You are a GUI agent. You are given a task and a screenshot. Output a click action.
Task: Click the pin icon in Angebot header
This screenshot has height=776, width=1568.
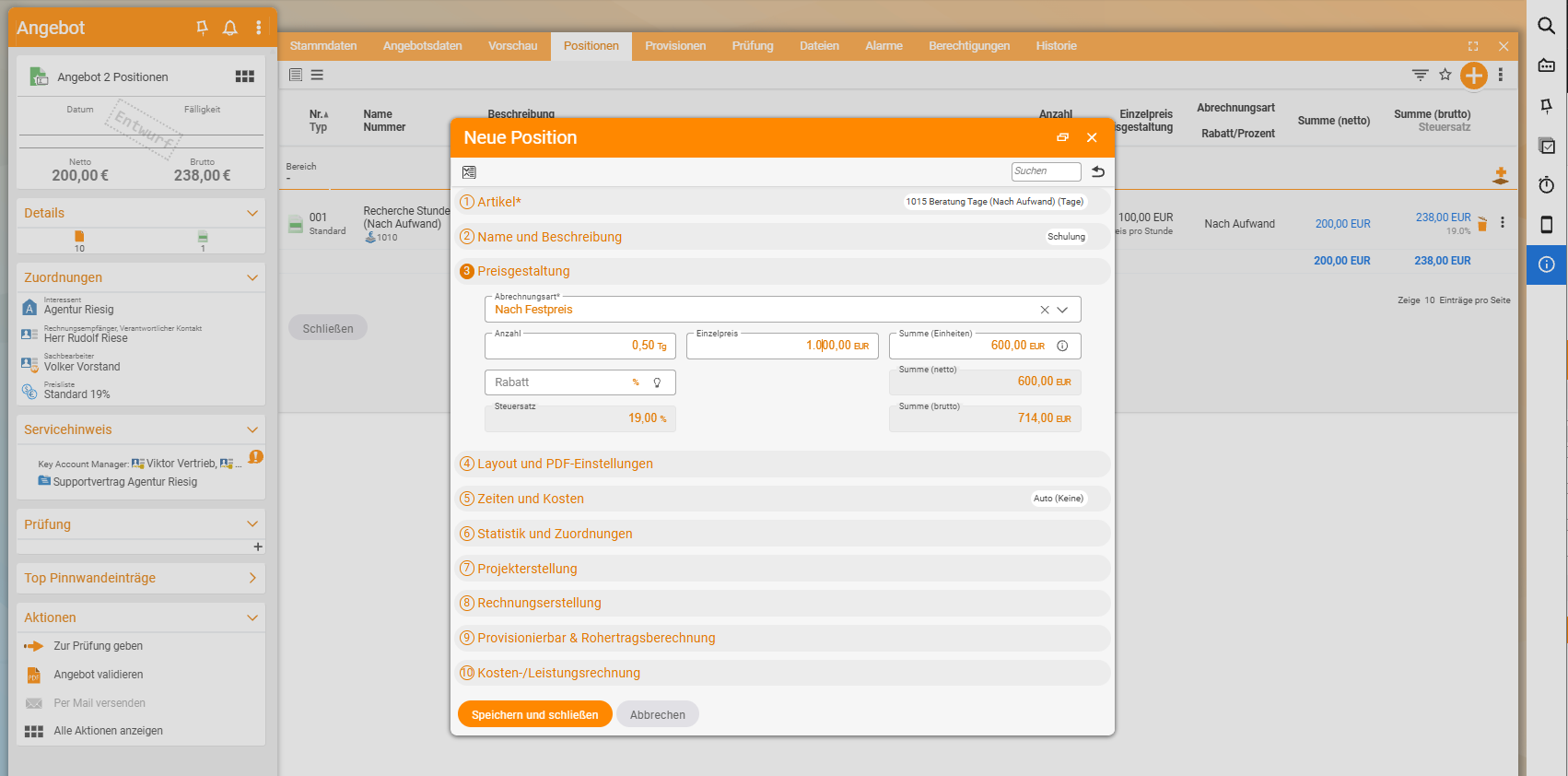pyautogui.click(x=203, y=28)
